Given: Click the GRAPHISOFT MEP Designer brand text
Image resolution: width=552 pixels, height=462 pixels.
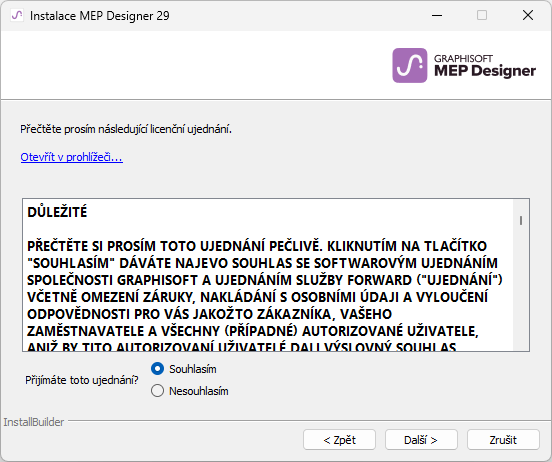Looking at the screenshot, I should (x=485, y=66).
